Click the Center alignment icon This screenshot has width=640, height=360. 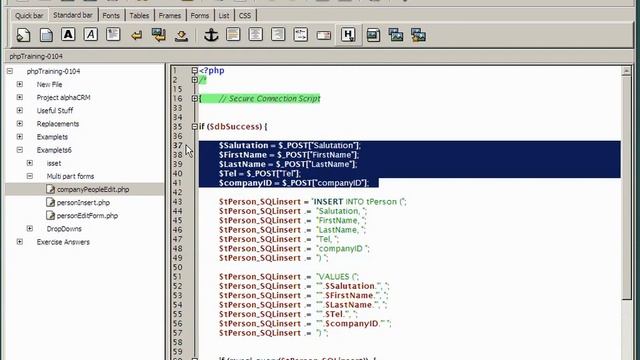(x=256, y=35)
